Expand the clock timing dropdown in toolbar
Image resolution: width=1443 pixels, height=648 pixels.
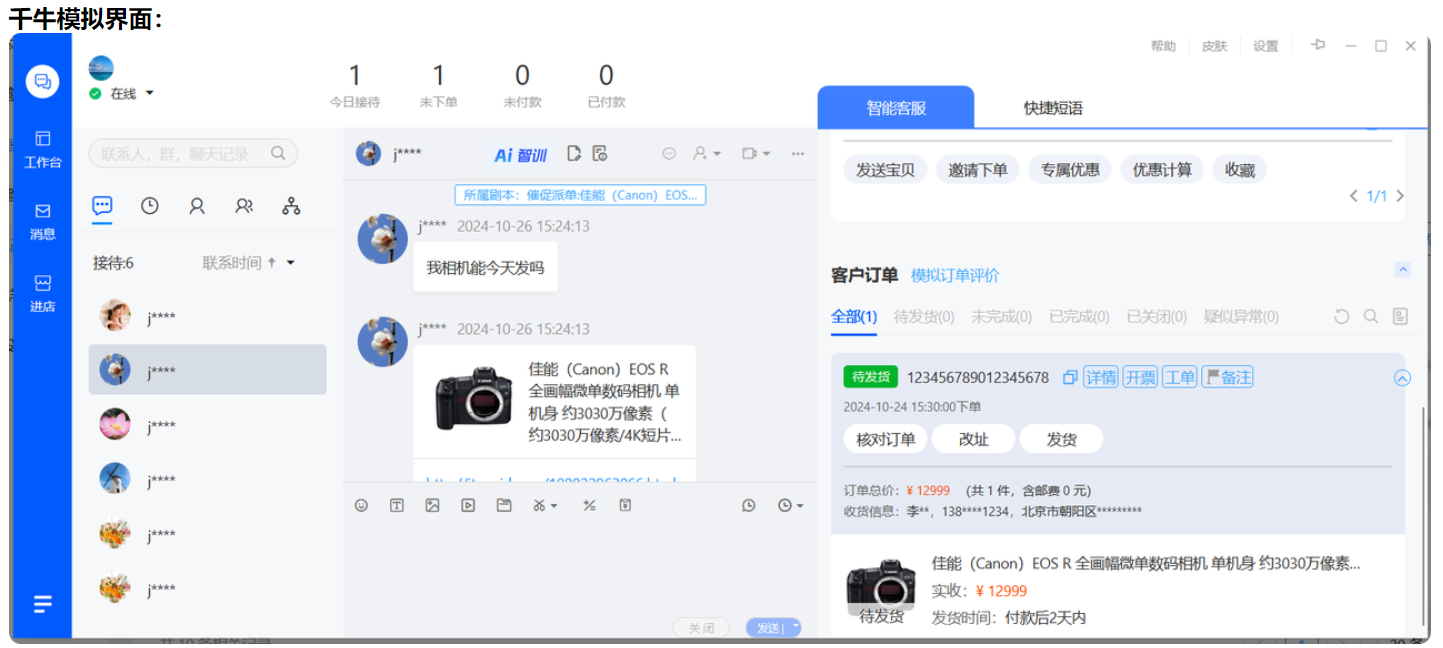tap(799, 505)
